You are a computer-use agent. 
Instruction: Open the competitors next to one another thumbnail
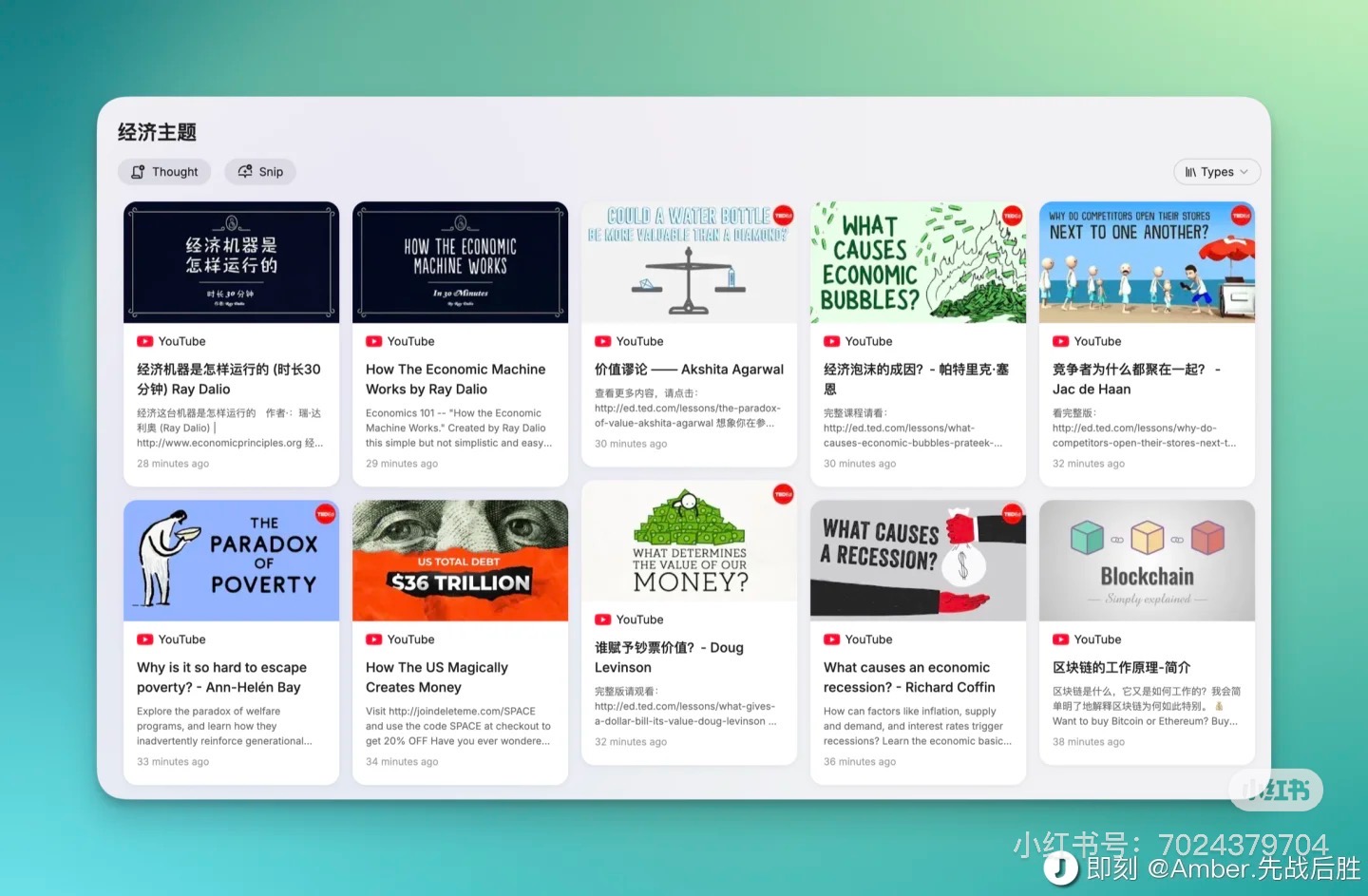click(x=1147, y=262)
